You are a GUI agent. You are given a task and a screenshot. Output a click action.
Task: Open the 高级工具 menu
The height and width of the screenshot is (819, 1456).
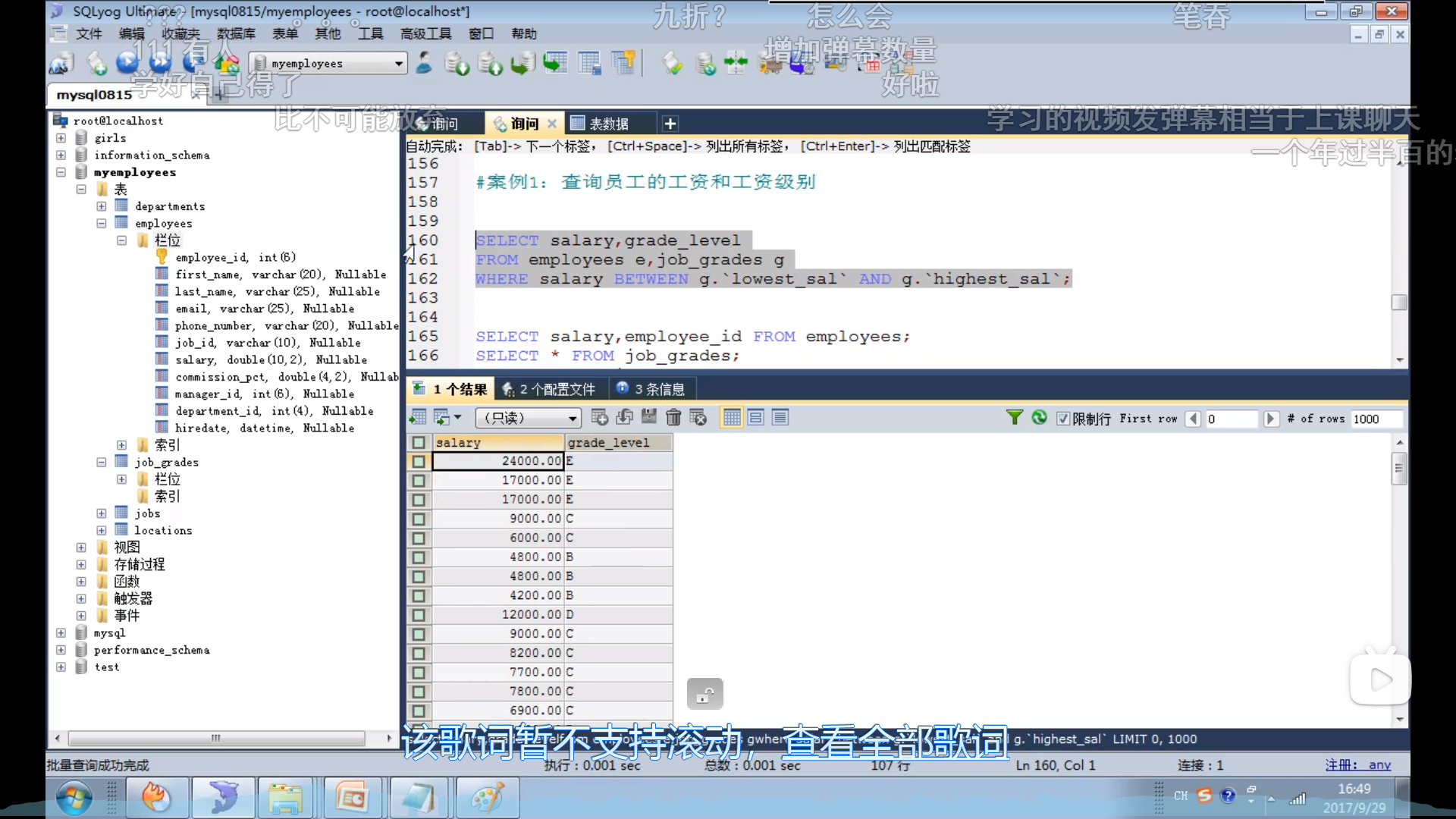pos(425,34)
